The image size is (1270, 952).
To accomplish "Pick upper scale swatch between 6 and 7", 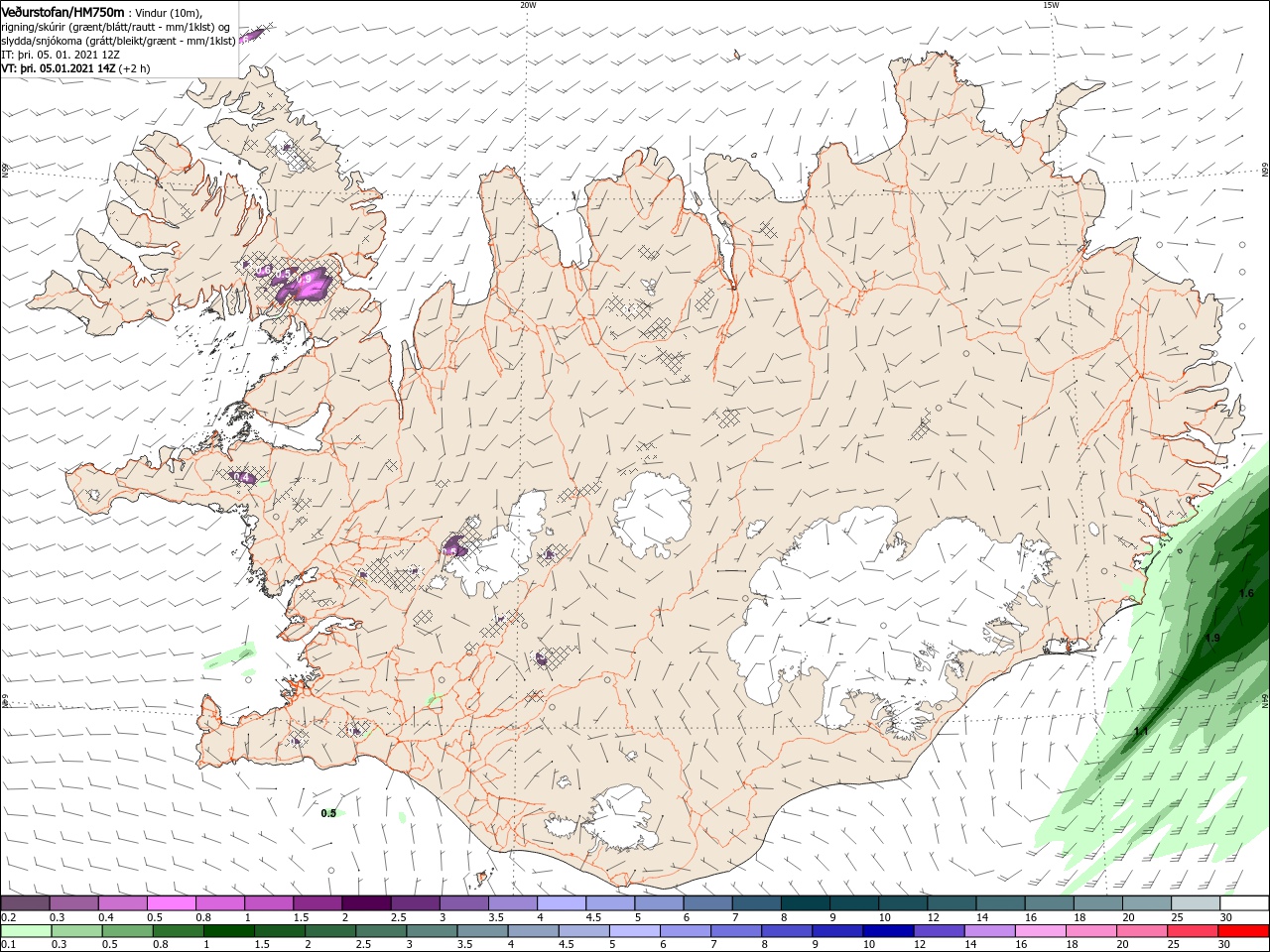I will 707,903.
